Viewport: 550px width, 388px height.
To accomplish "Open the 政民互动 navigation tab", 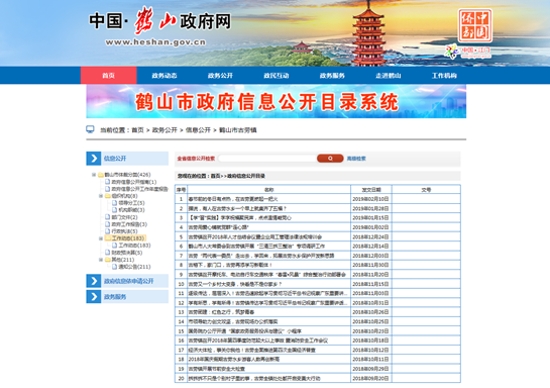I will pos(276,75).
